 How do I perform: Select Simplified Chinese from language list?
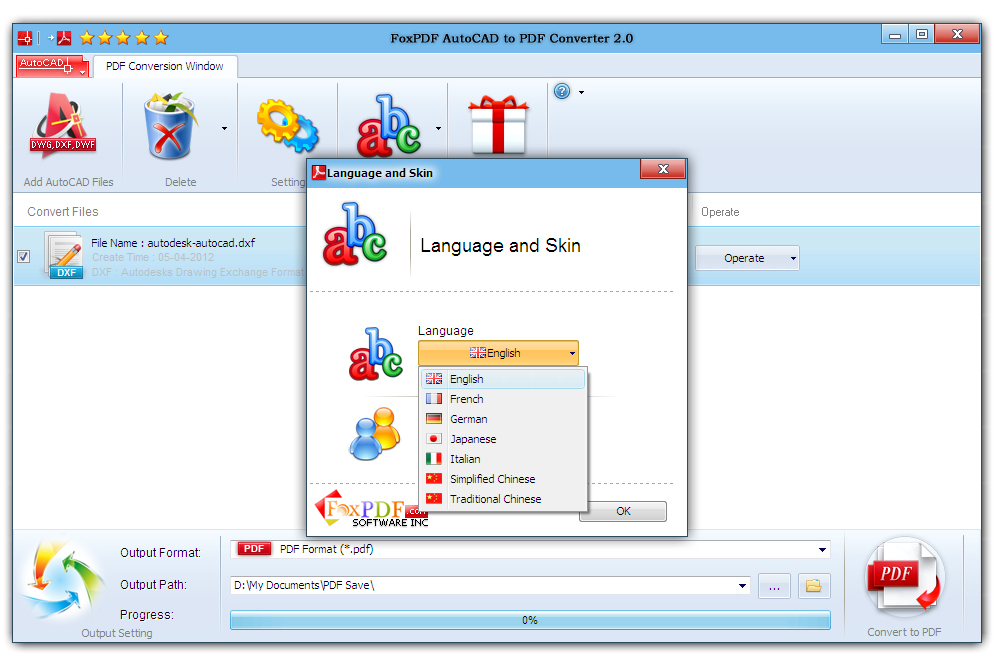tap(503, 479)
